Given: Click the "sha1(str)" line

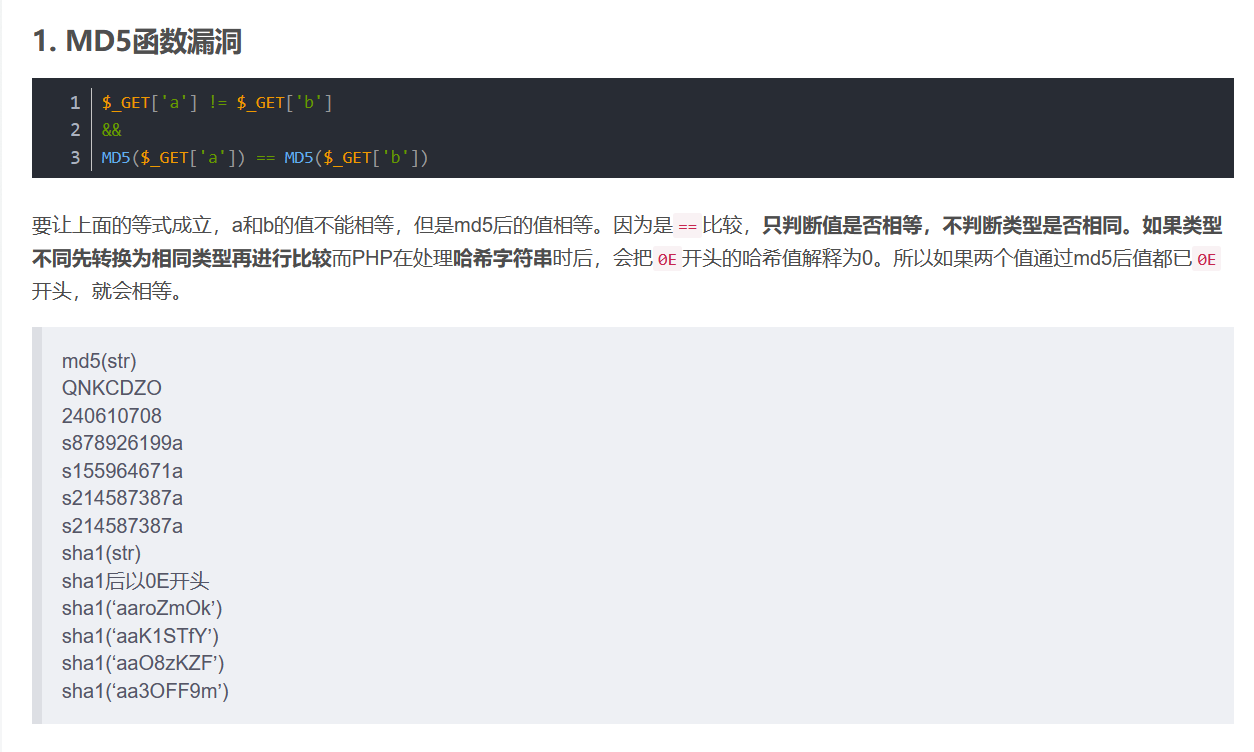Looking at the screenshot, I should (101, 553).
